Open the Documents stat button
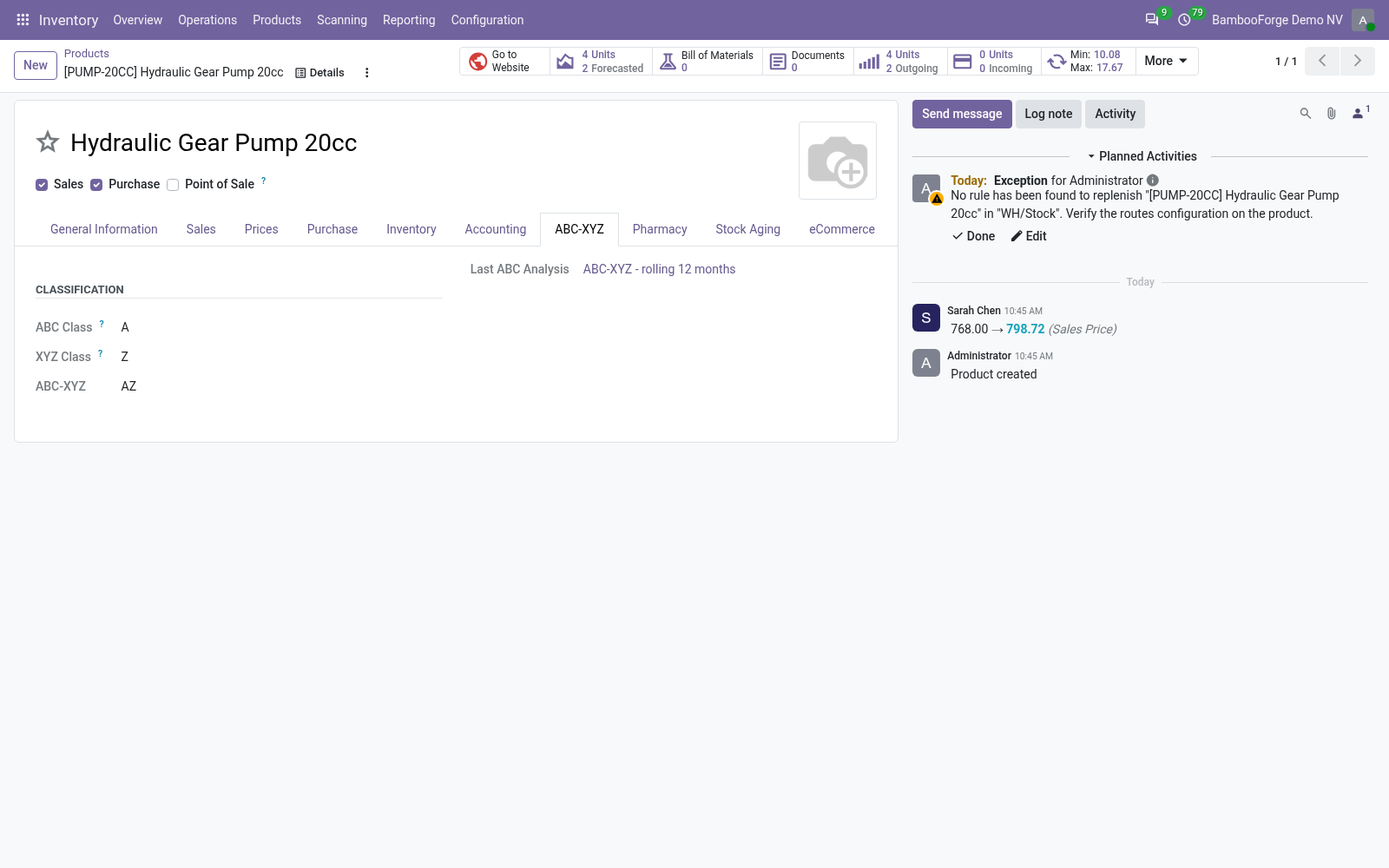 pyautogui.click(x=808, y=62)
